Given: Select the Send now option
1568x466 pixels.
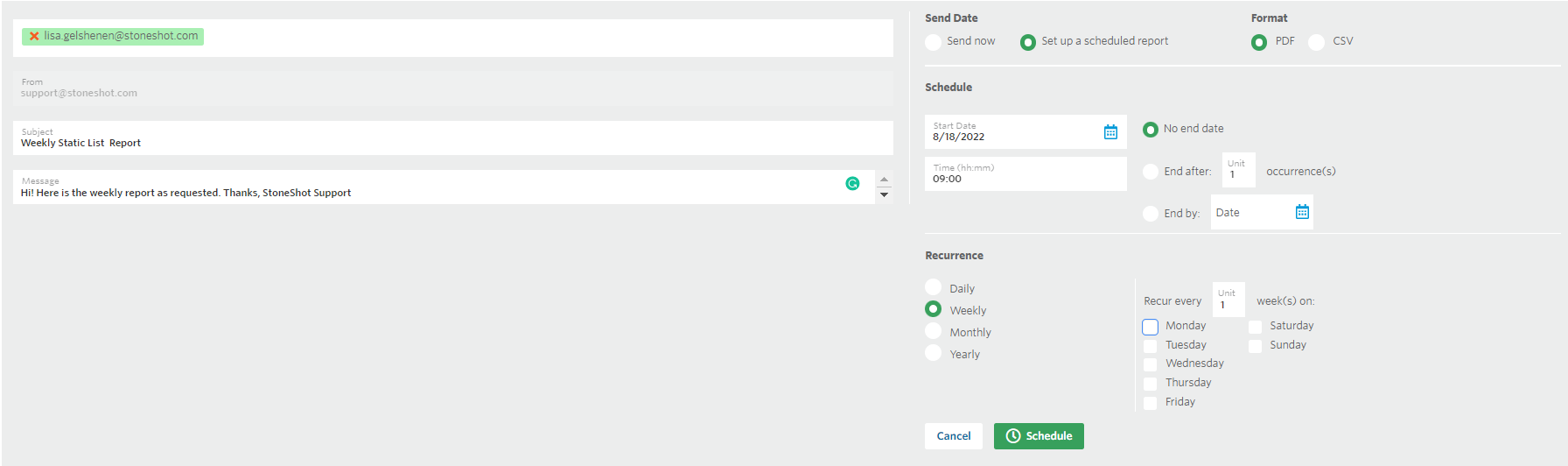Looking at the screenshot, I should click(x=933, y=42).
